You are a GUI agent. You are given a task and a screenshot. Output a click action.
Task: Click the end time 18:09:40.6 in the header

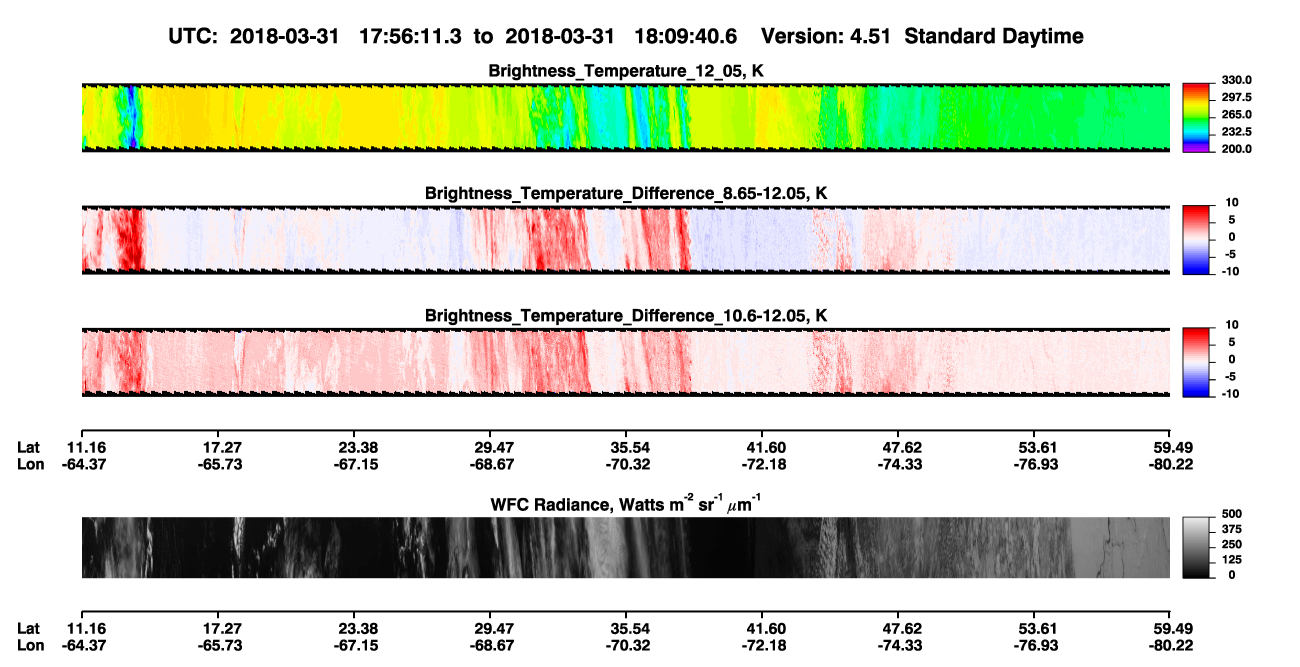click(x=684, y=36)
